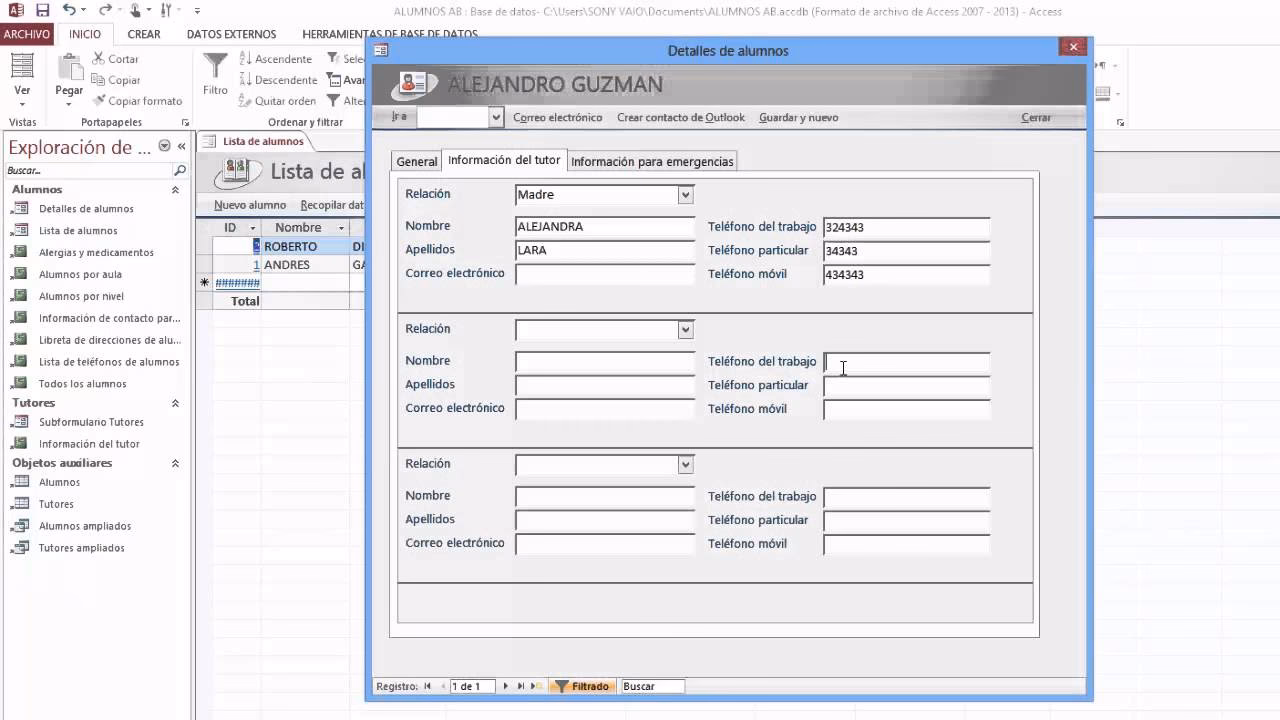Sort with Ascendente button
This screenshot has width=1280, height=720.
pyautogui.click(x=276, y=59)
